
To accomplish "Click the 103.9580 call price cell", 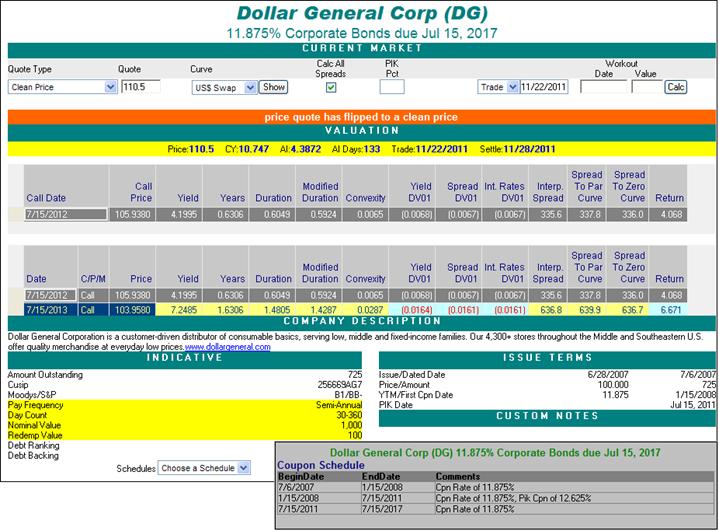I will 133,310.
